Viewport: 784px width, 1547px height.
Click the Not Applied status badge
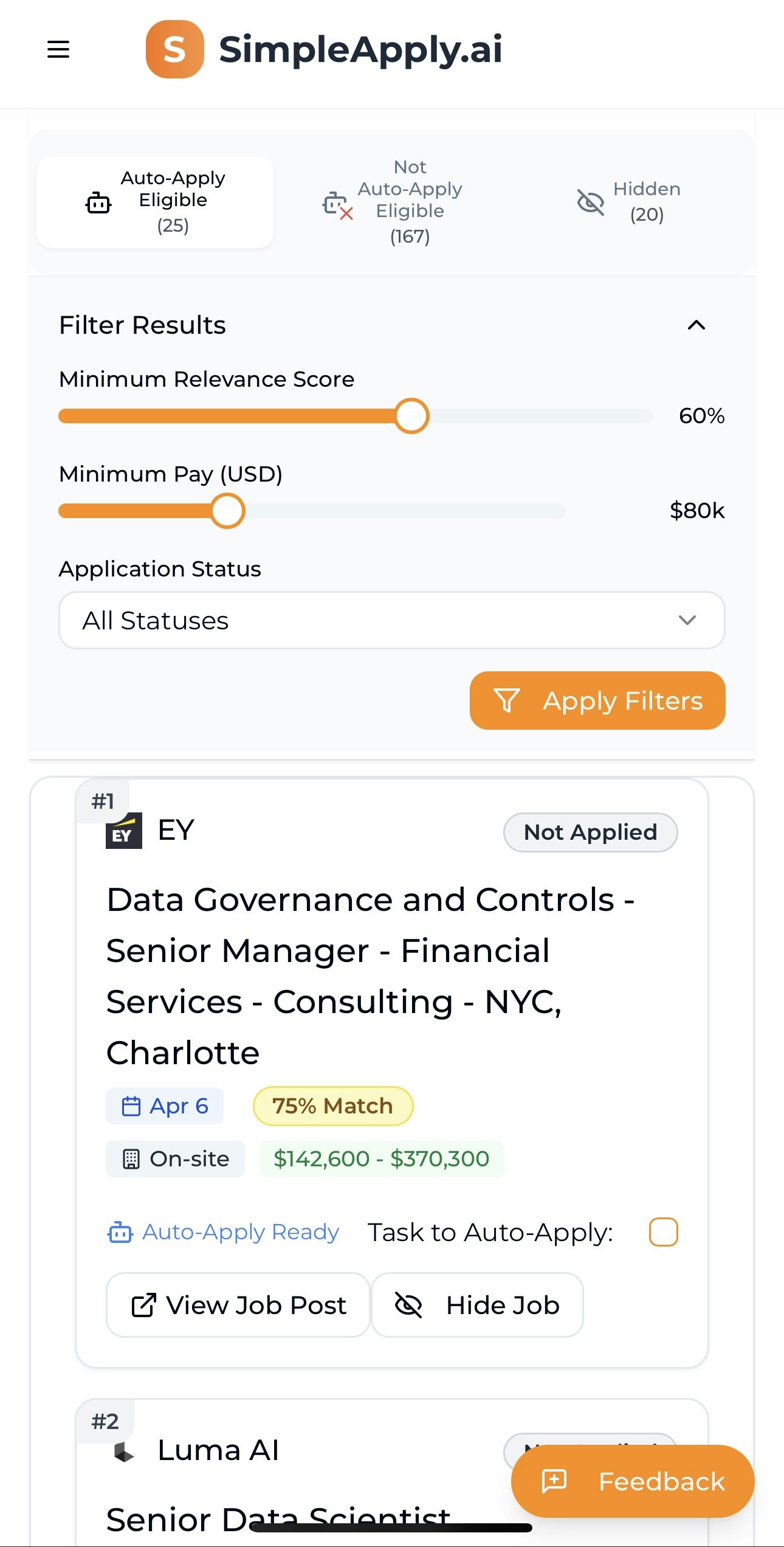click(590, 832)
